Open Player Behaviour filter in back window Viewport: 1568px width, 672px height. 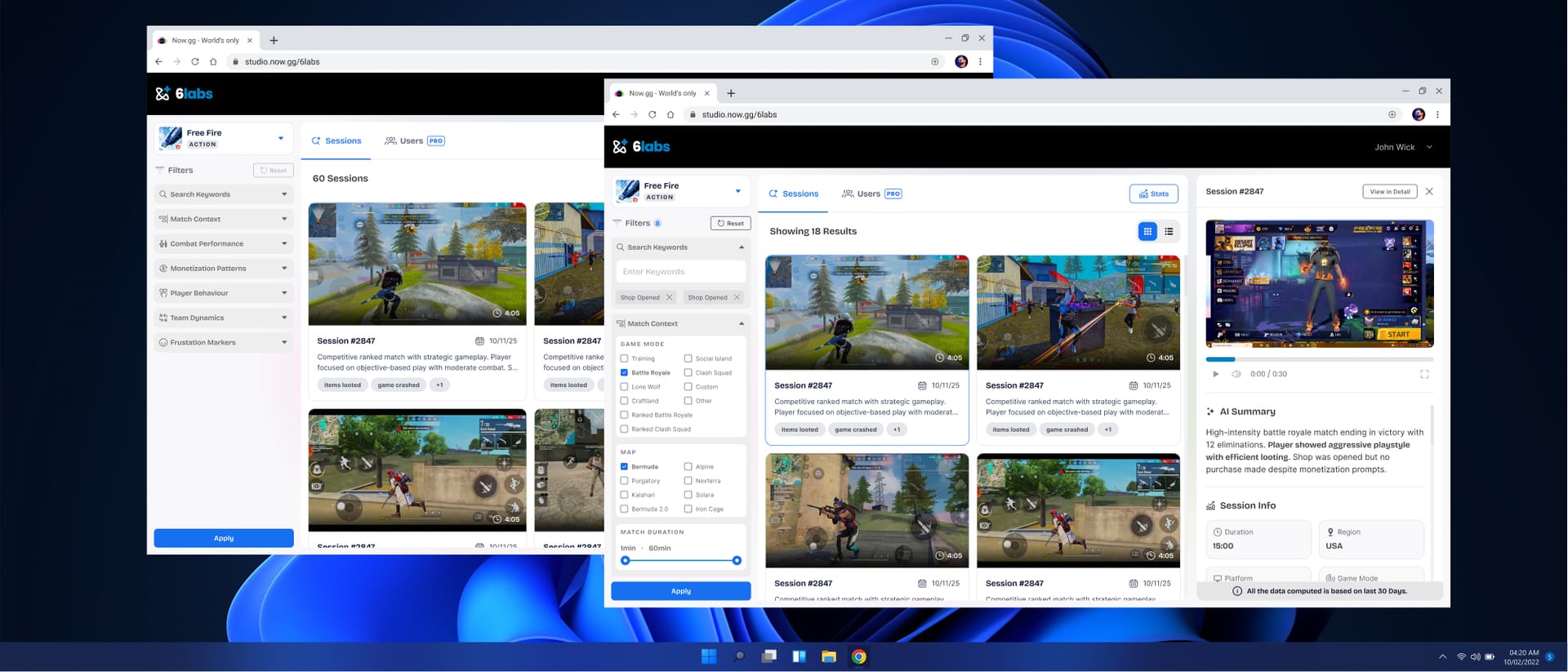224,293
